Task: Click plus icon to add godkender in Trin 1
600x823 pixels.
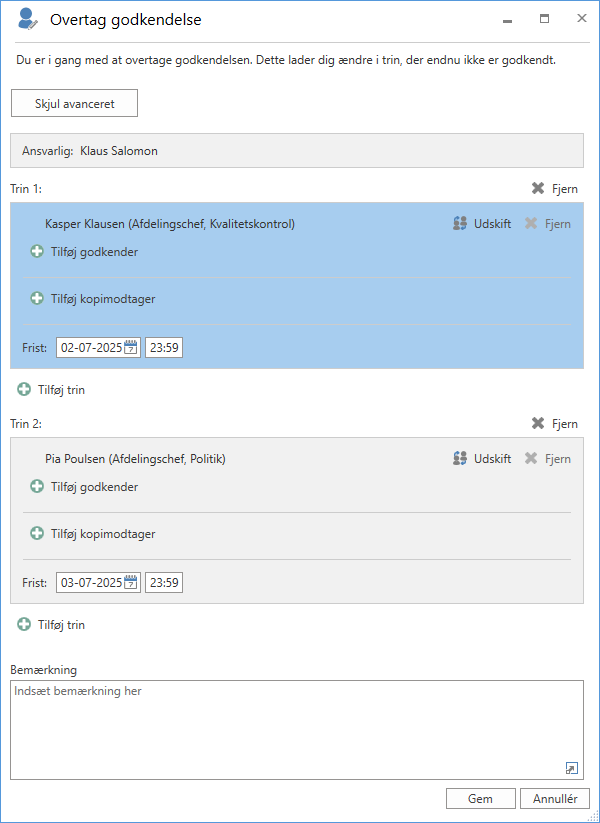Action: (37, 252)
